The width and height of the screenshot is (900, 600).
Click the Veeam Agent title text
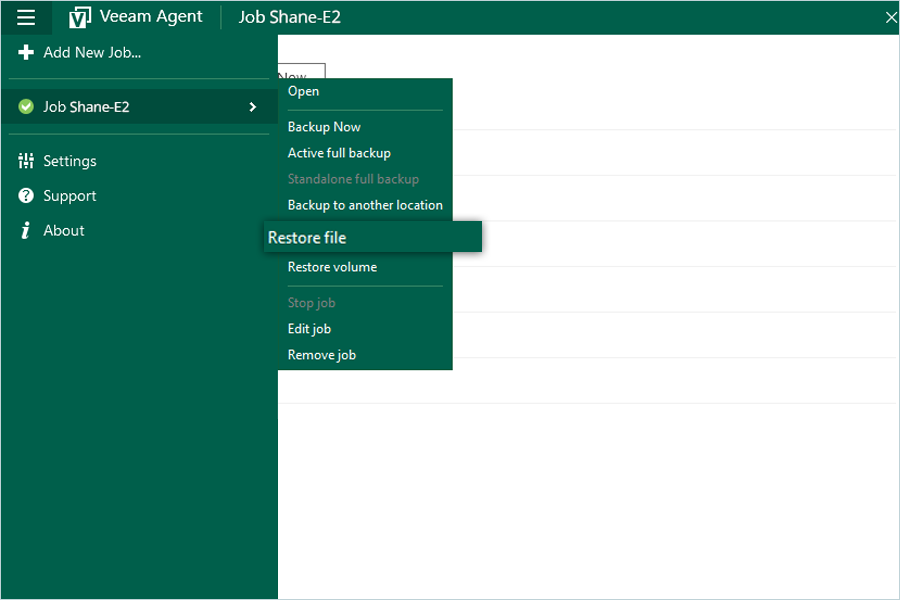click(x=151, y=17)
